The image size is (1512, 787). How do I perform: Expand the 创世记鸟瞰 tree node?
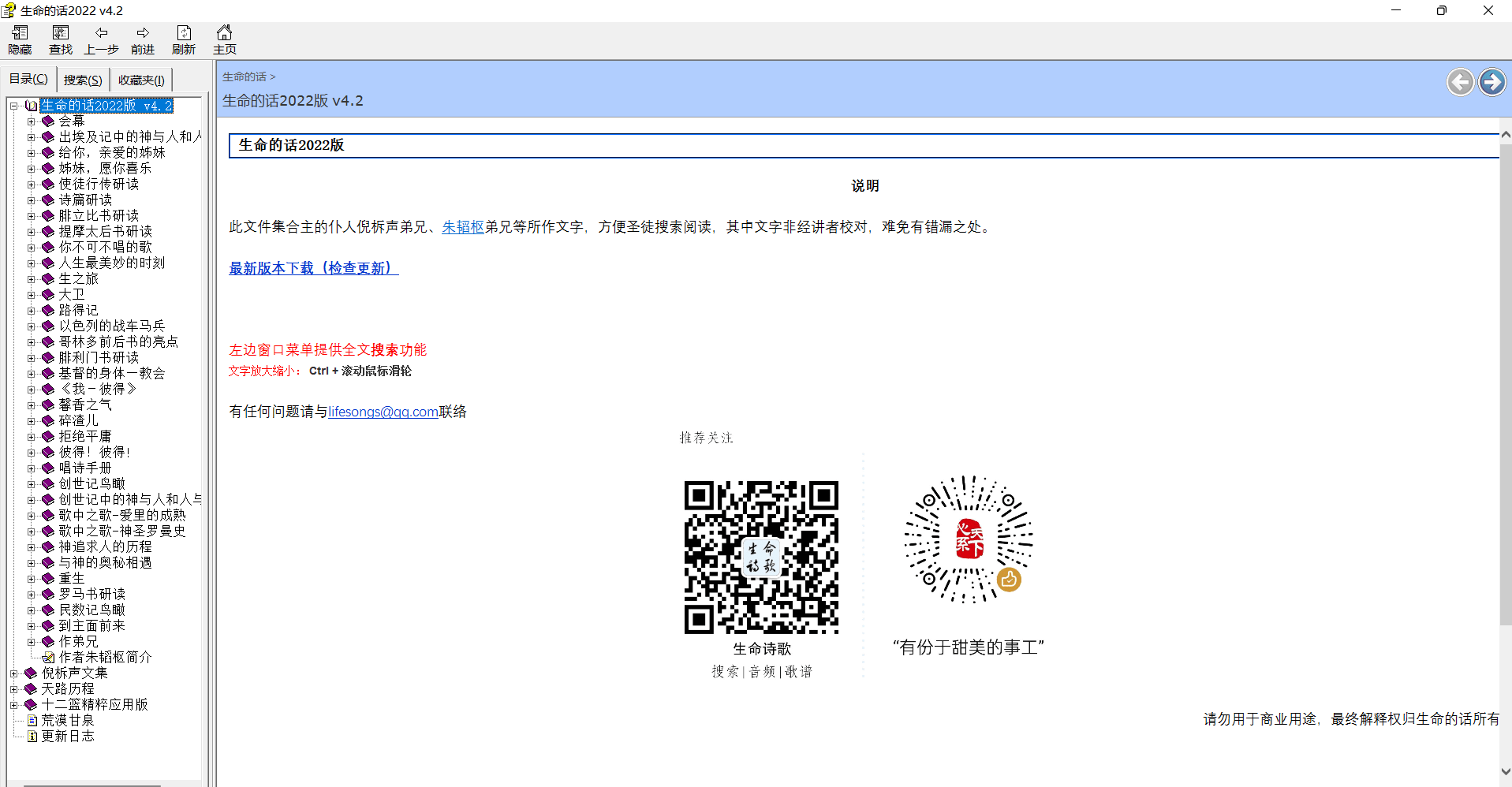(x=31, y=484)
